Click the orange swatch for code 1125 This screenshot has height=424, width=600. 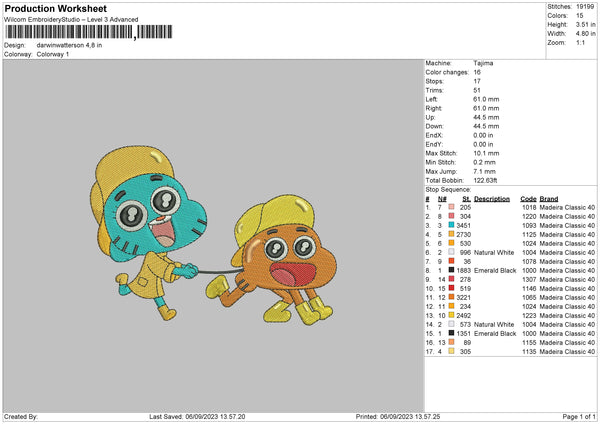click(x=452, y=234)
